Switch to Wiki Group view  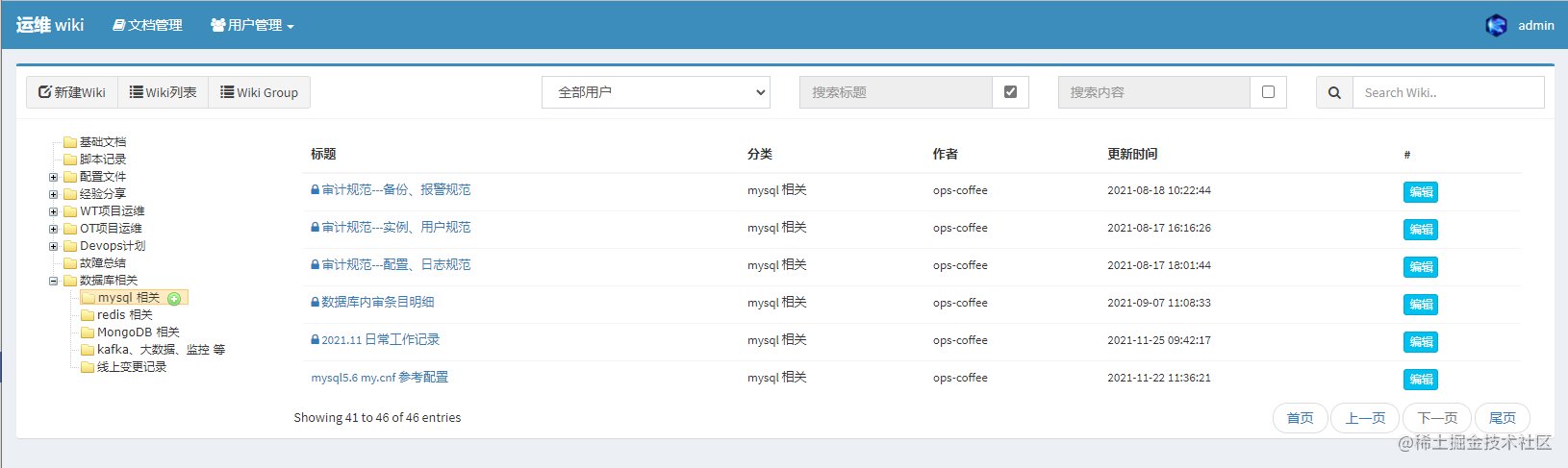click(x=260, y=92)
